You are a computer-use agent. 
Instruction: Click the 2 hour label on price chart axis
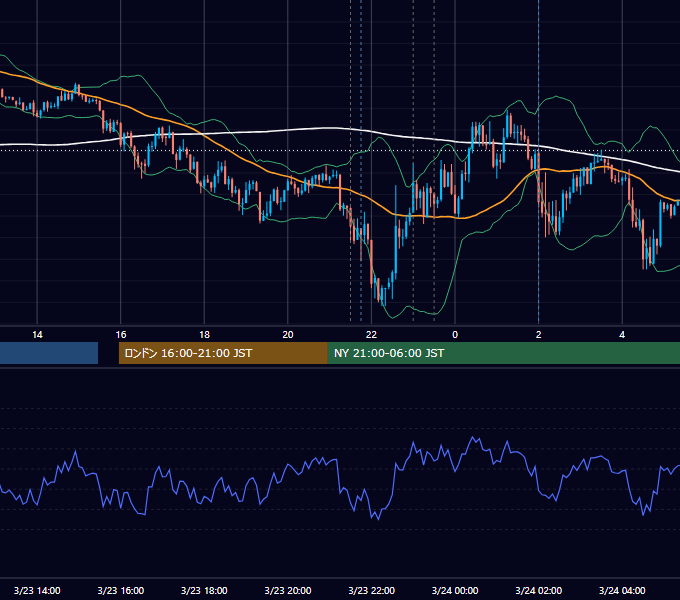tap(539, 335)
